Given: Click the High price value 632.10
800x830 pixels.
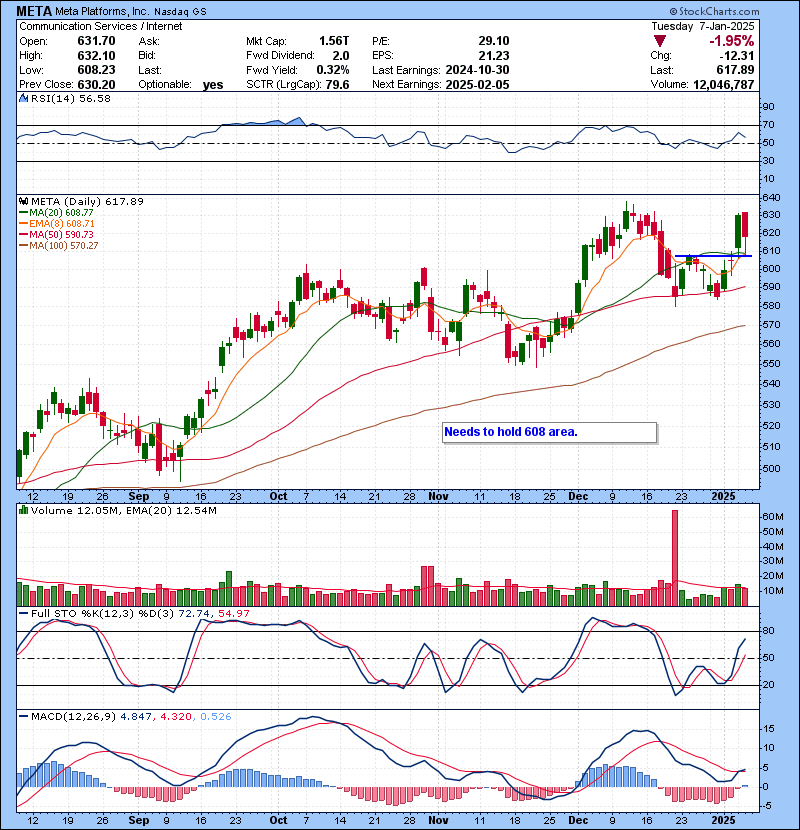Looking at the screenshot, I should pyautogui.click(x=96, y=56).
